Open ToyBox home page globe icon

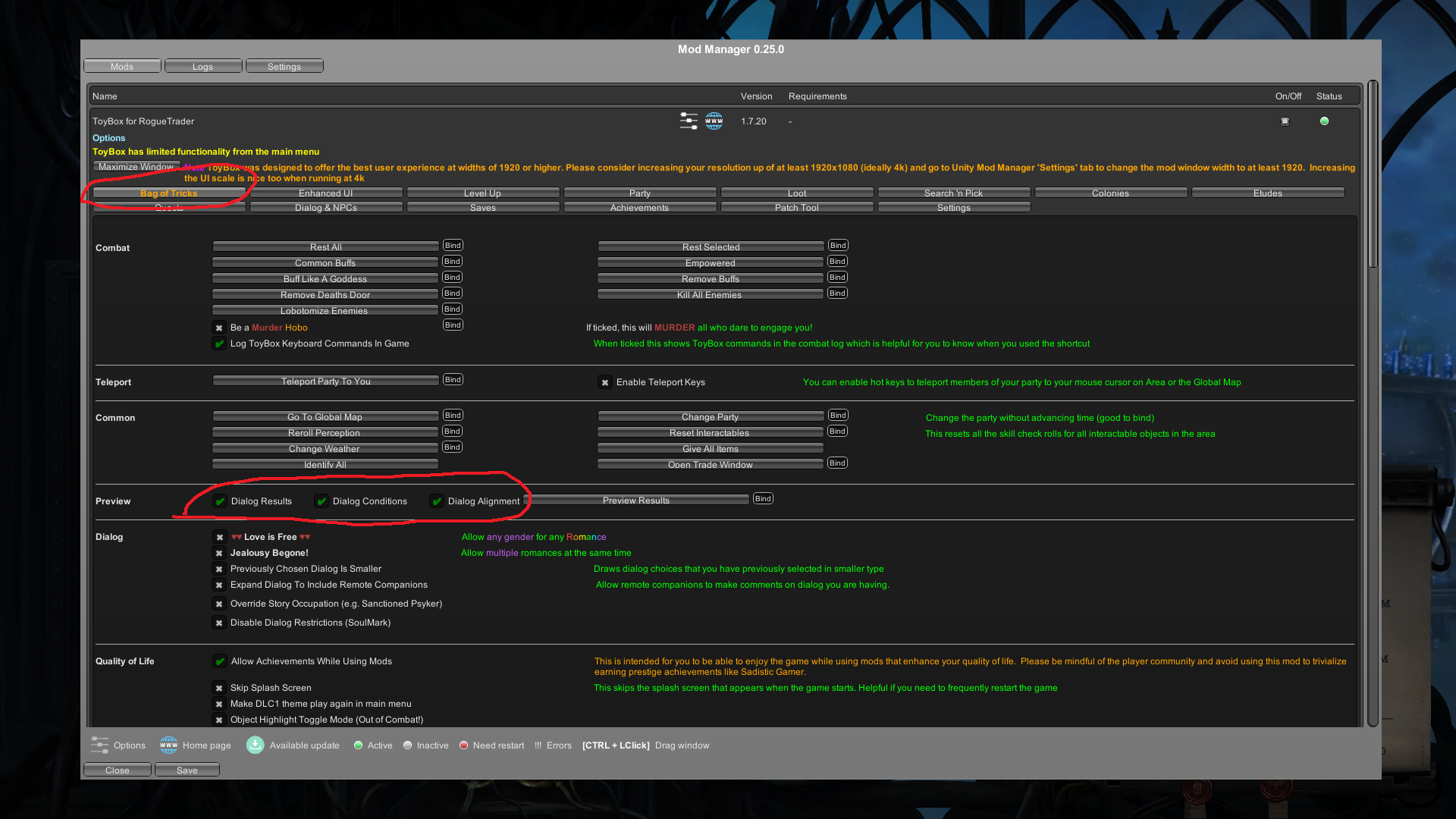click(714, 121)
